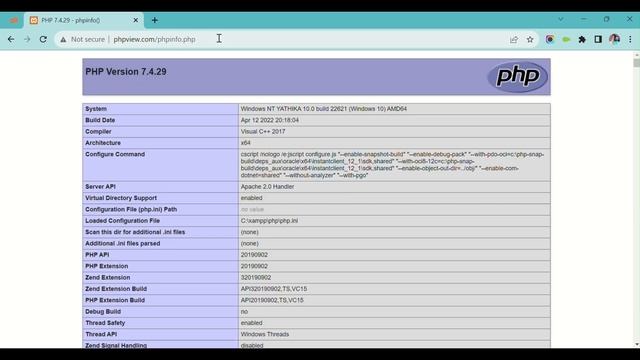
Task: Open Chrome's three-dot menu
Action: (630, 40)
